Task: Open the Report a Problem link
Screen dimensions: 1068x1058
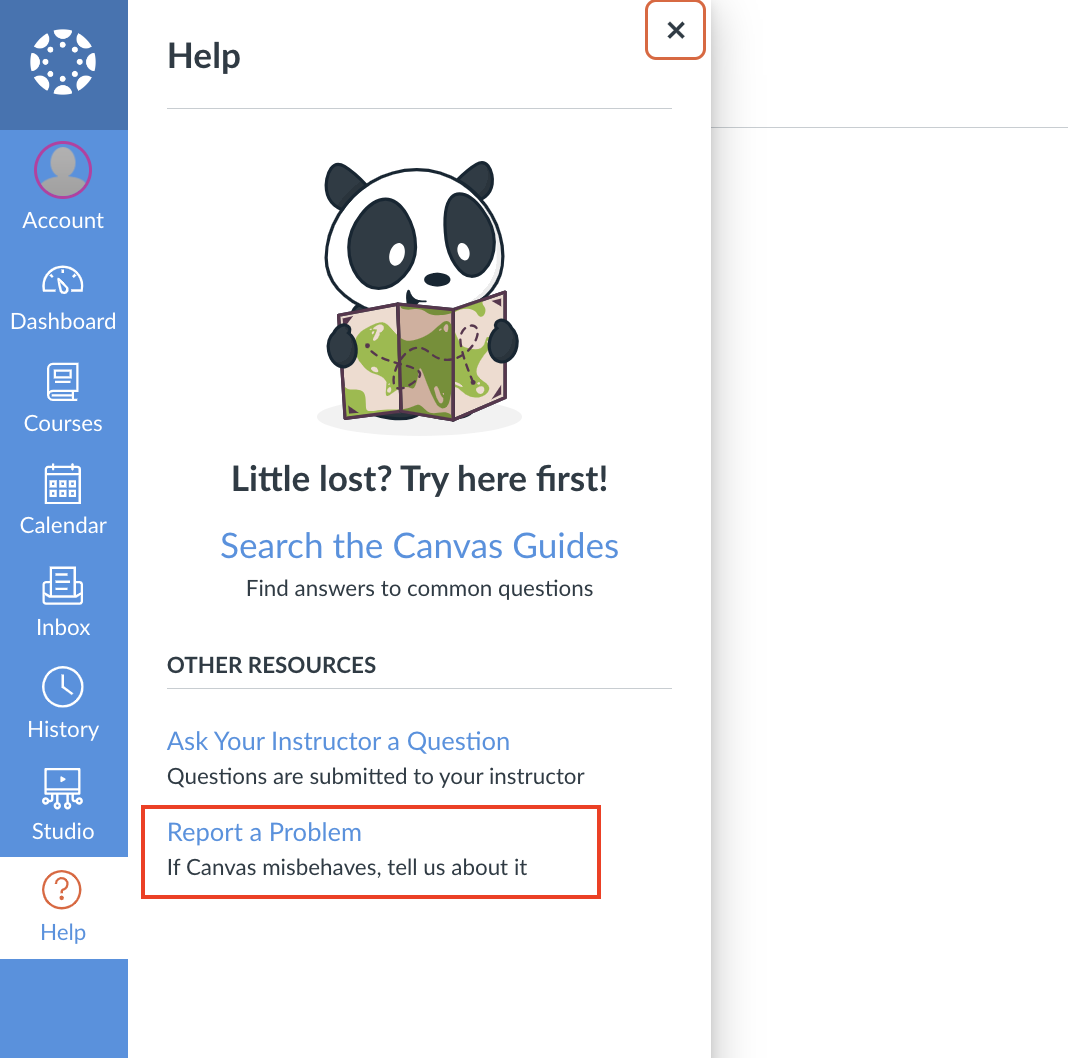Action: (x=264, y=833)
